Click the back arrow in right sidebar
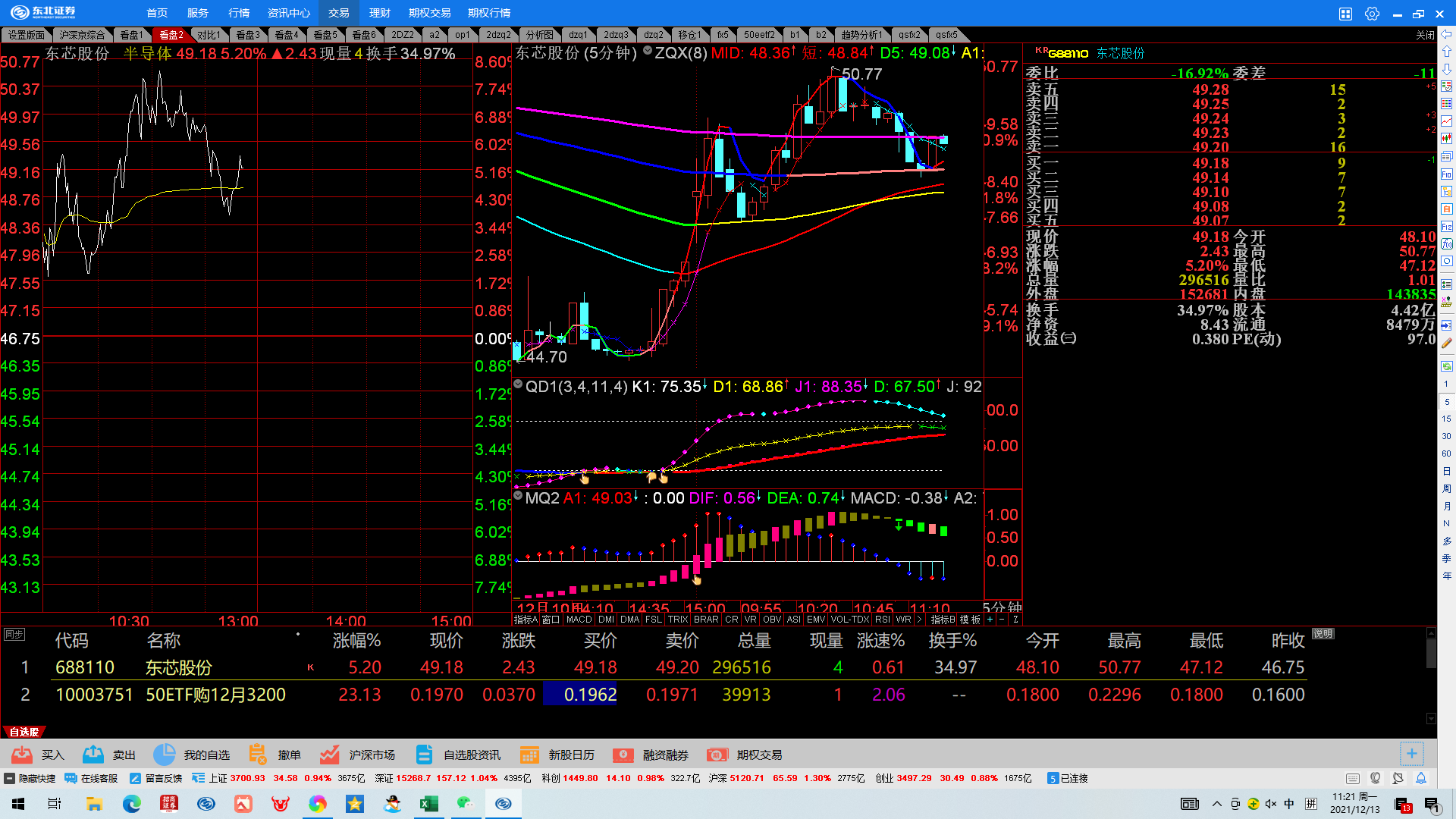The height and width of the screenshot is (819, 1456). point(1446,34)
